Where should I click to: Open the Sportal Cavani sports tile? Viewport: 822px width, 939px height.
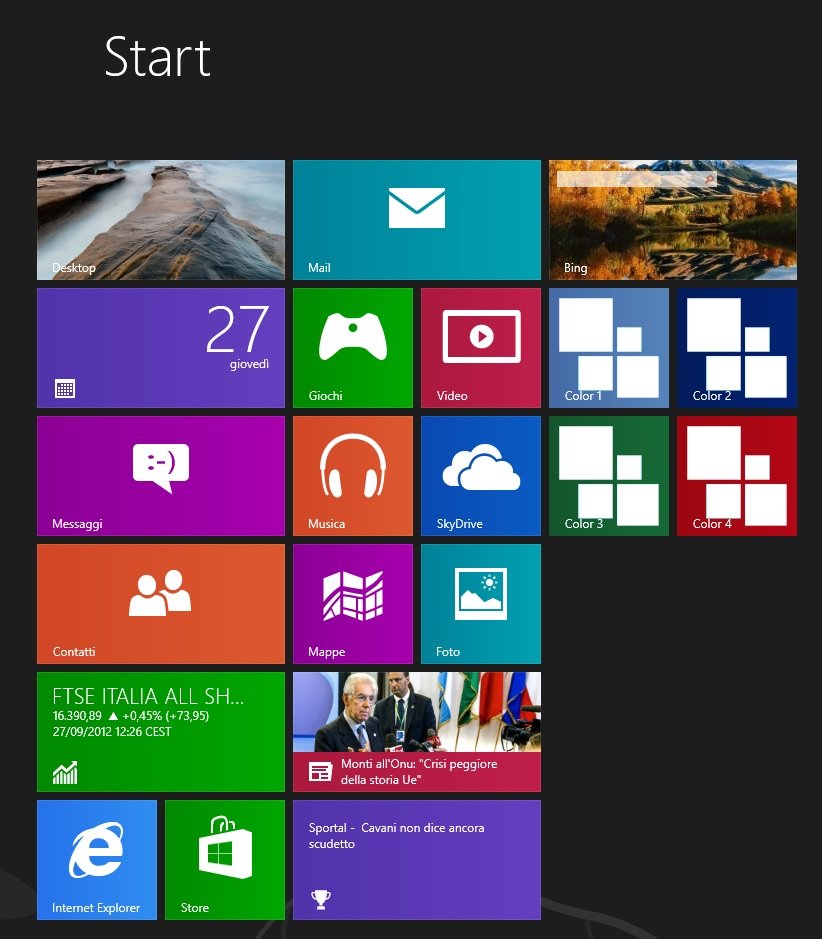pos(416,859)
